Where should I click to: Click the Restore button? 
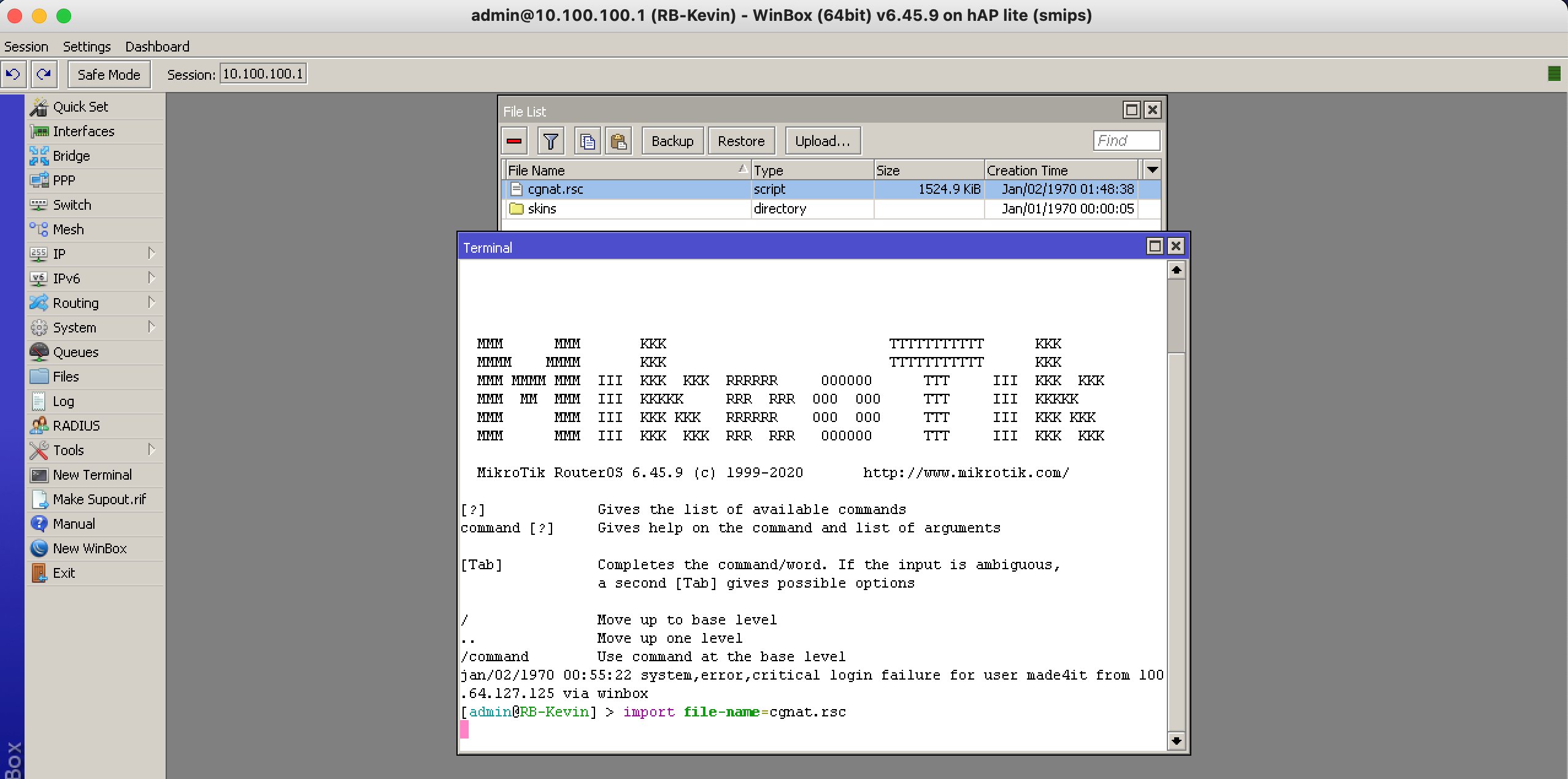point(741,141)
